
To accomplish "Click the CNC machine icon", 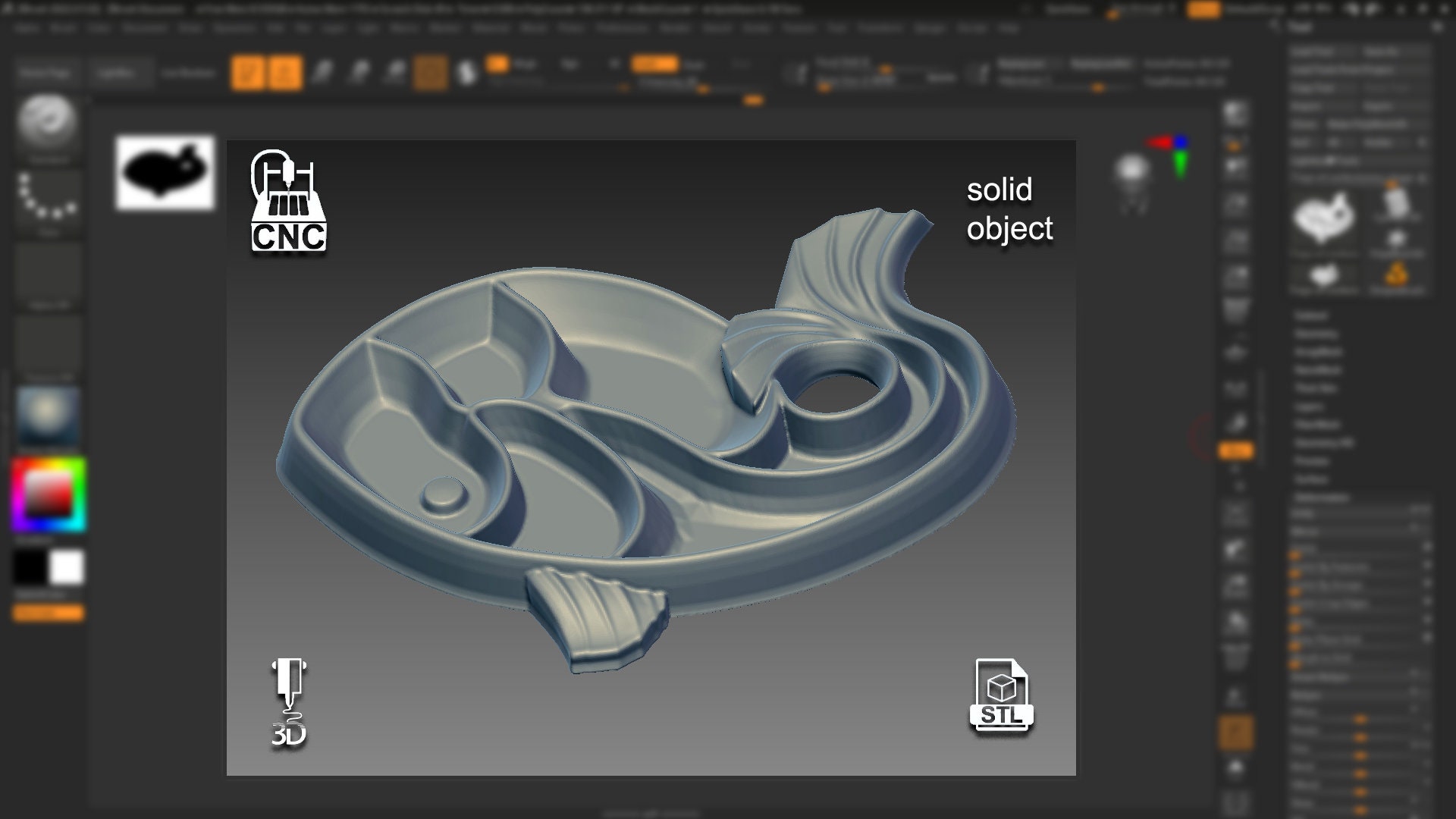I will pos(289,201).
